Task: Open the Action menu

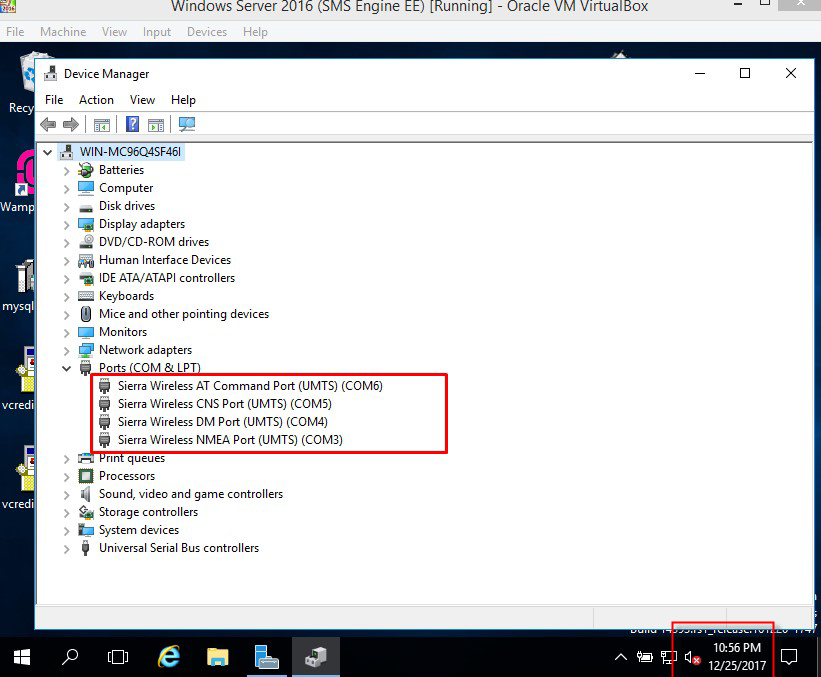Action: [96, 100]
